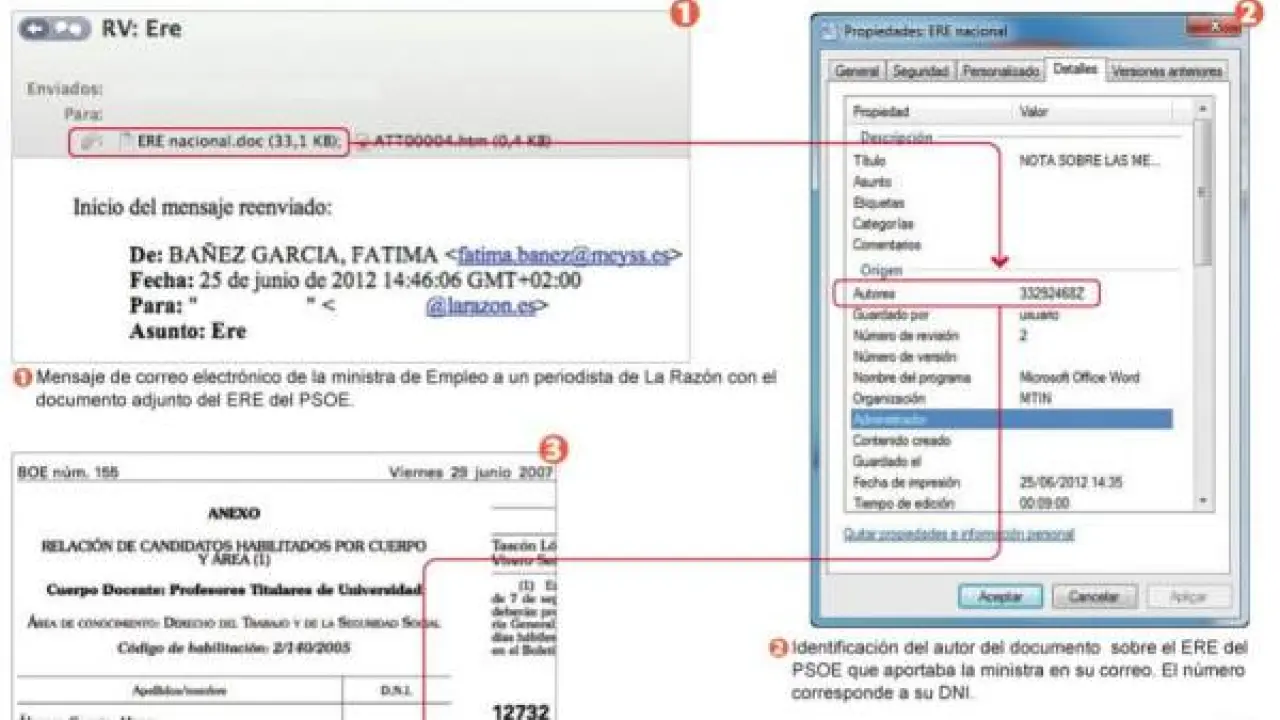Image resolution: width=1280 pixels, height=720 pixels.
Task: Click Quitar propiedades e información personal link
Action: (958, 534)
